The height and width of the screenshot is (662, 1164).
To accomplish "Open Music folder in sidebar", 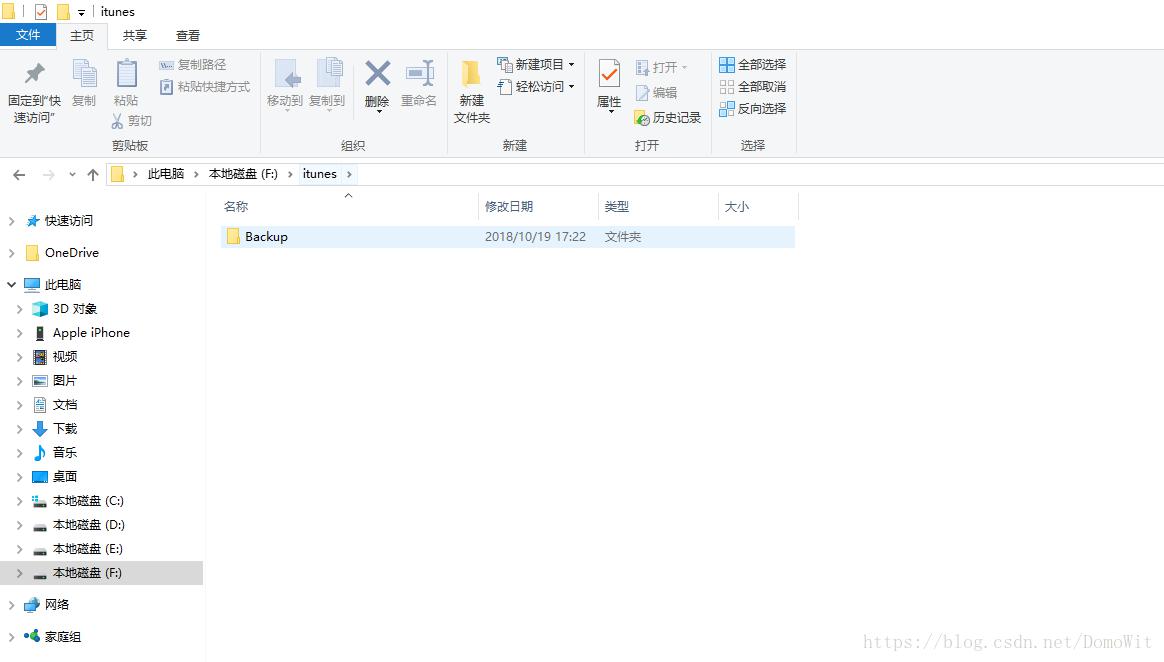I will (56, 452).
